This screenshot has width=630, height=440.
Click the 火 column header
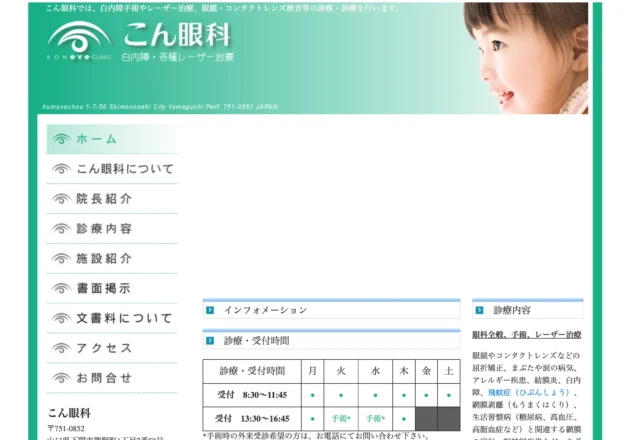341,371
